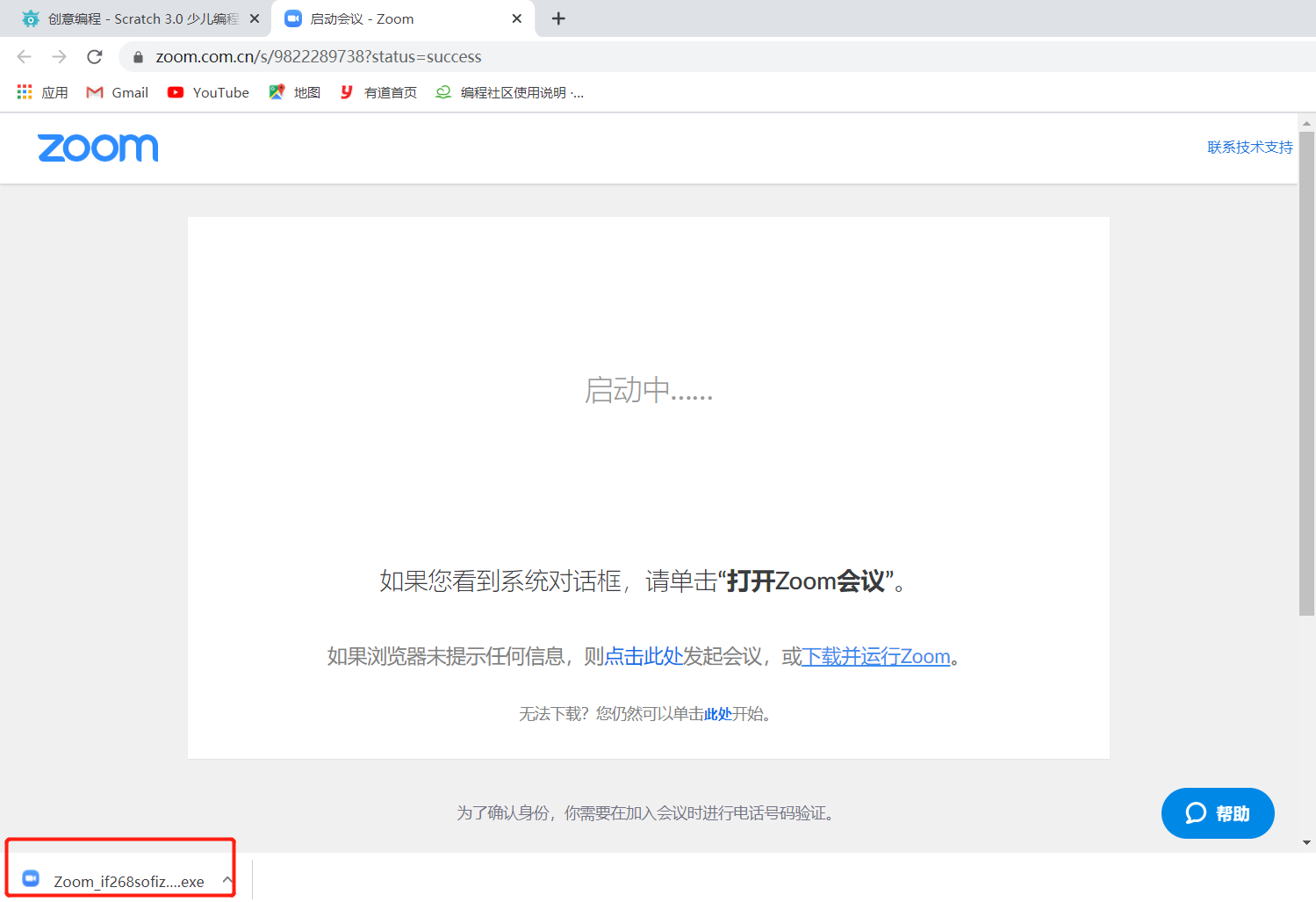Click the browser back arrow
This screenshot has height=902, width=1316.
tap(24, 57)
